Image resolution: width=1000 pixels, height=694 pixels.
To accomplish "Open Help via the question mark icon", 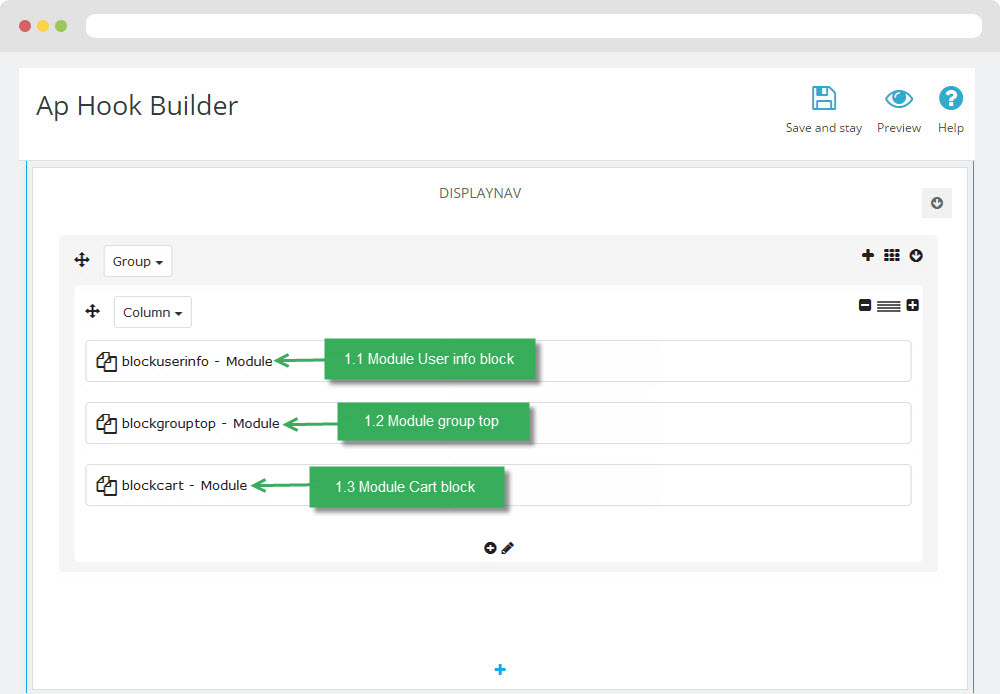I will pos(950,98).
